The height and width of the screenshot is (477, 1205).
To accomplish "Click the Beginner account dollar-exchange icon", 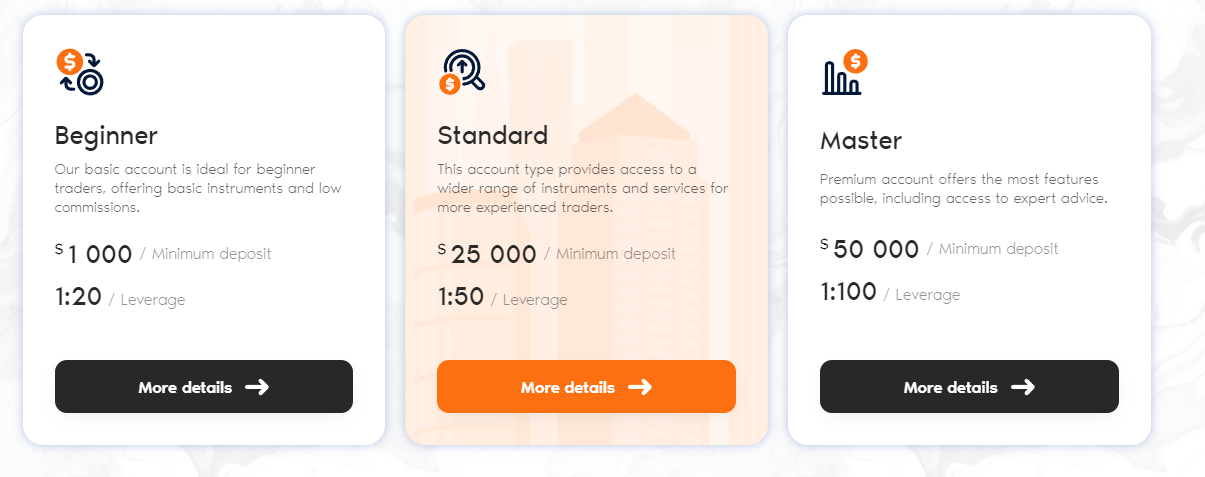I will (80, 72).
